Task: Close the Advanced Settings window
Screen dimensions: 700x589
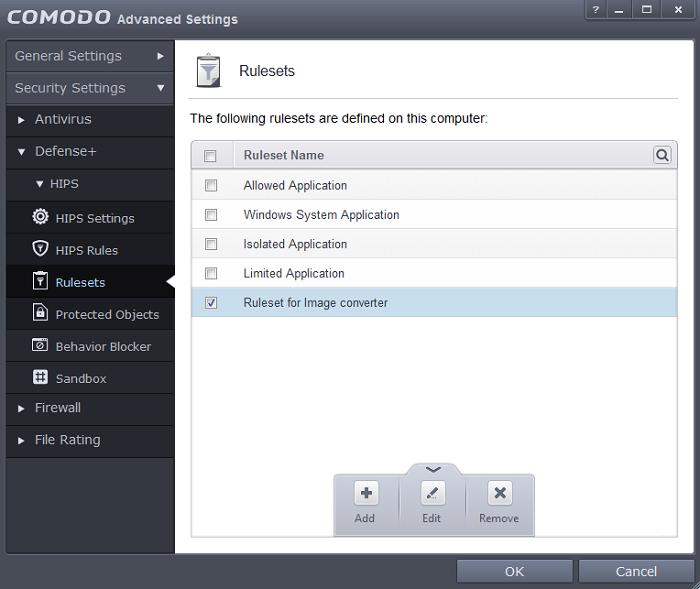Action: click(x=678, y=10)
